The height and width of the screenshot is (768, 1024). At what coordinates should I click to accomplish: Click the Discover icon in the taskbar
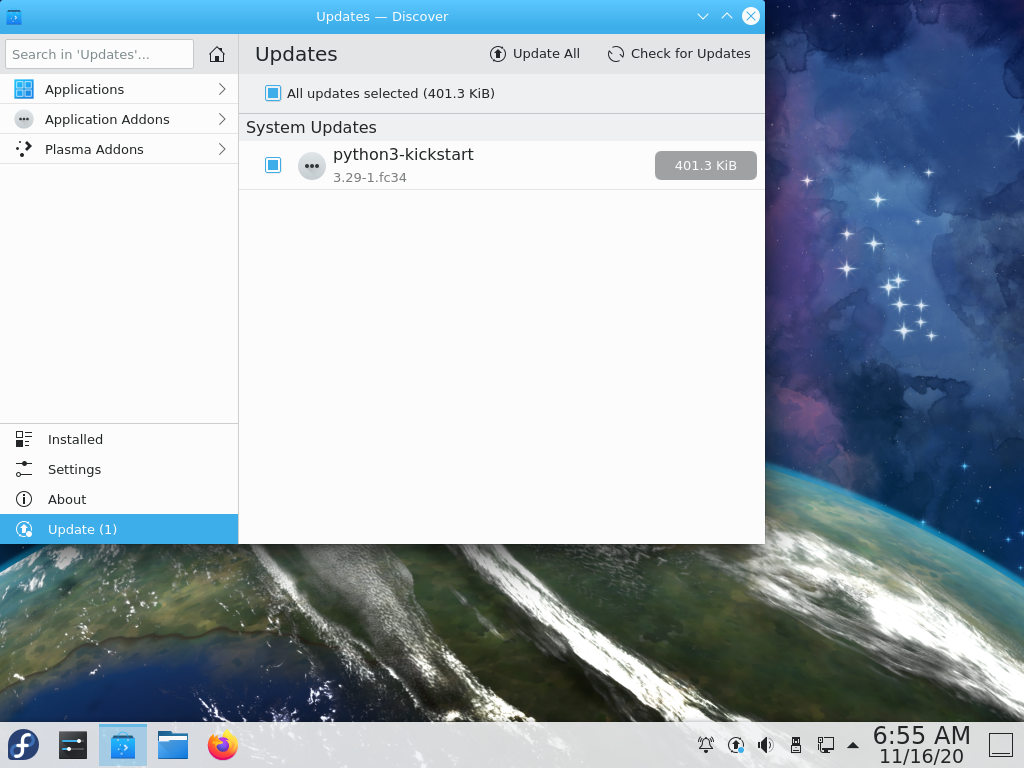pyautogui.click(x=123, y=745)
